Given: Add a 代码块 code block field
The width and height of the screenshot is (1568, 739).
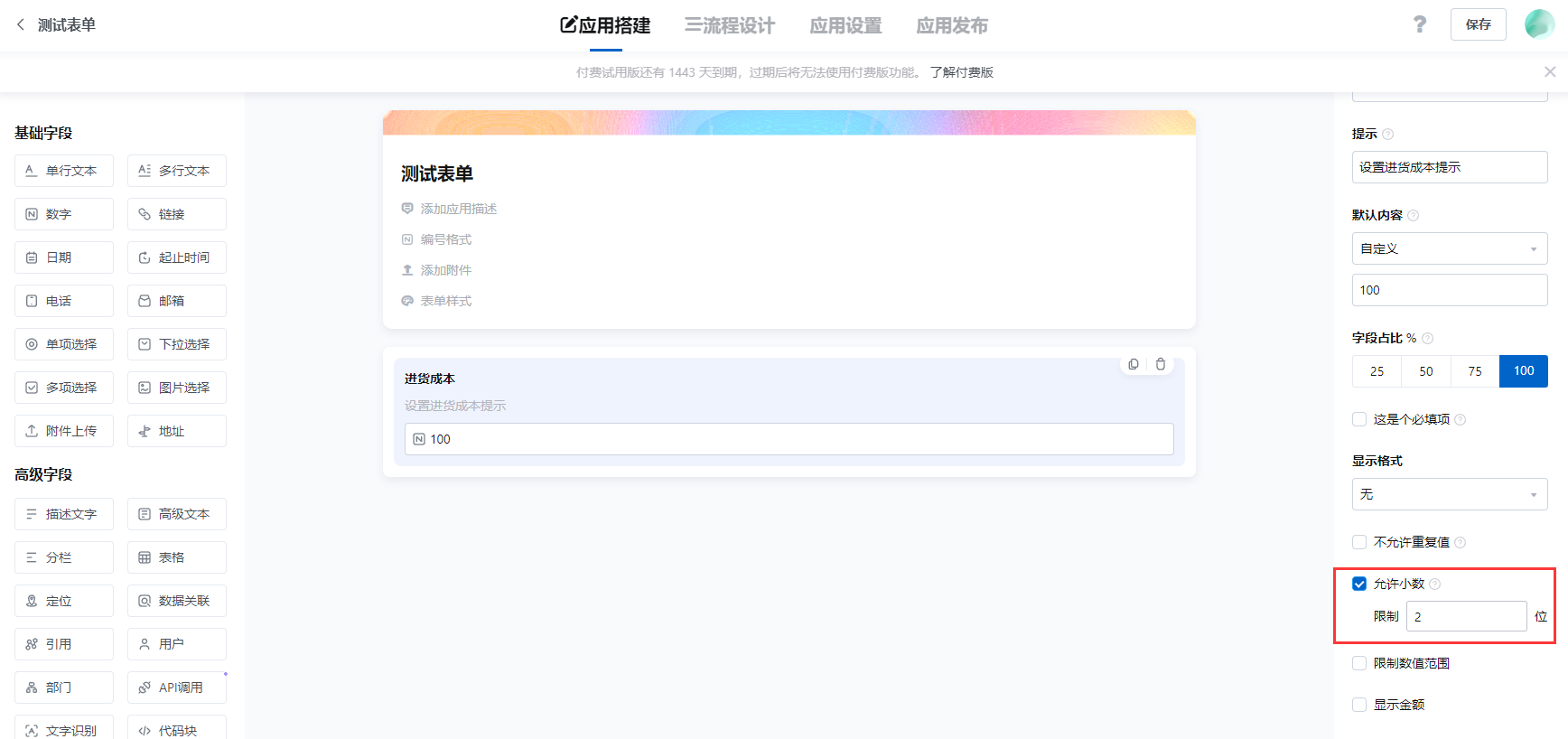Looking at the screenshot, I should [177, 728].
